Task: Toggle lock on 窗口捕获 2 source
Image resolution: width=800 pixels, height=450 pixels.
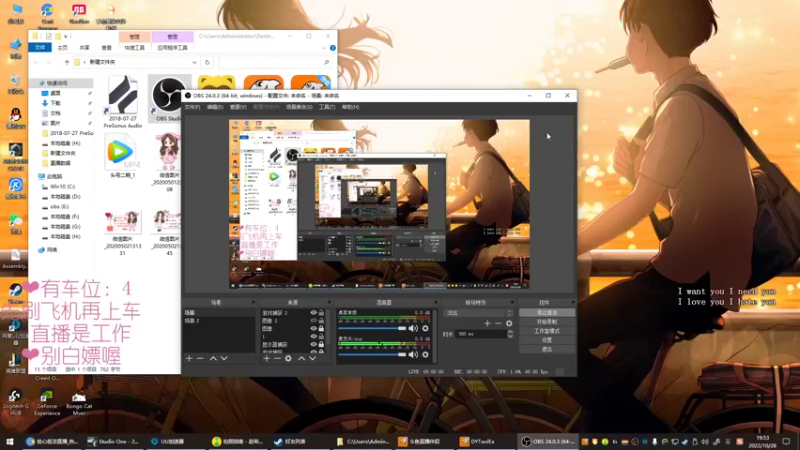Action: pos(321,313)
